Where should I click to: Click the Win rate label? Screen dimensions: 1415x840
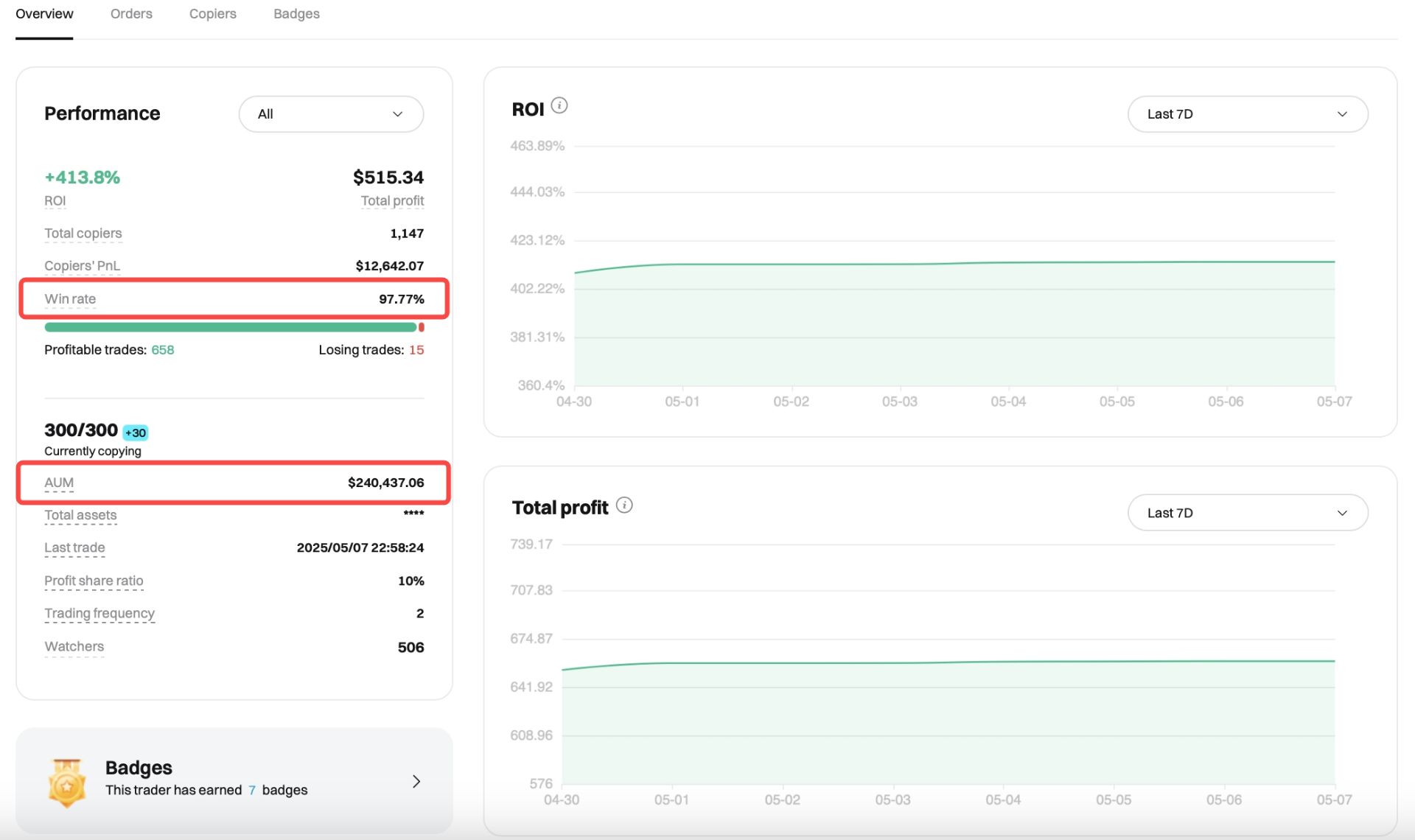coord(70,298)
